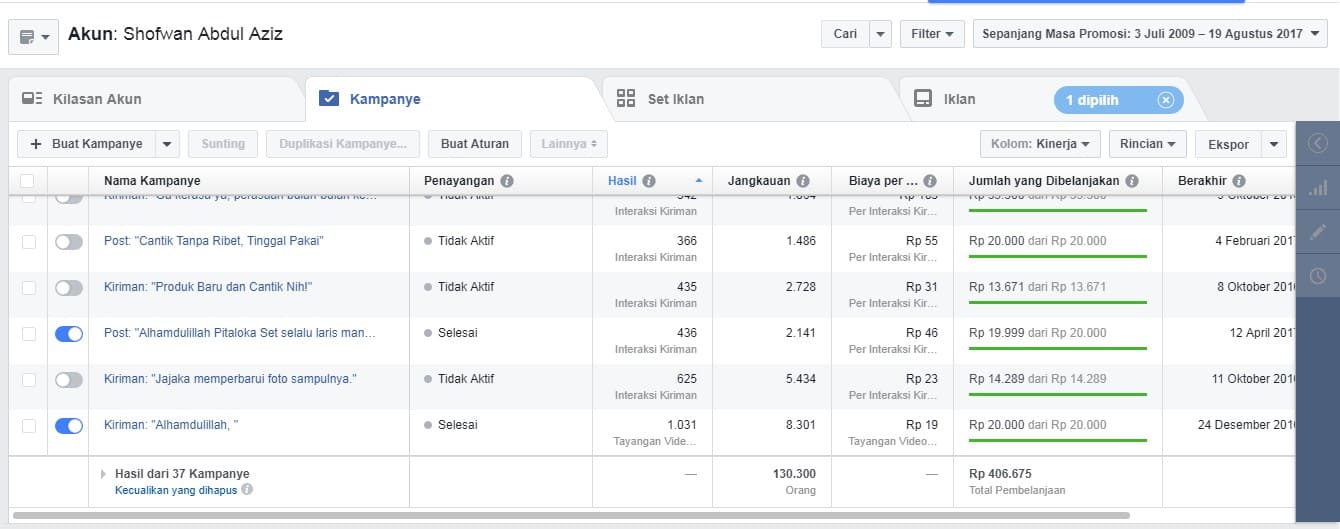
Task: Click spending bar for Rp 14.289 row
Action: [1058, 394]
